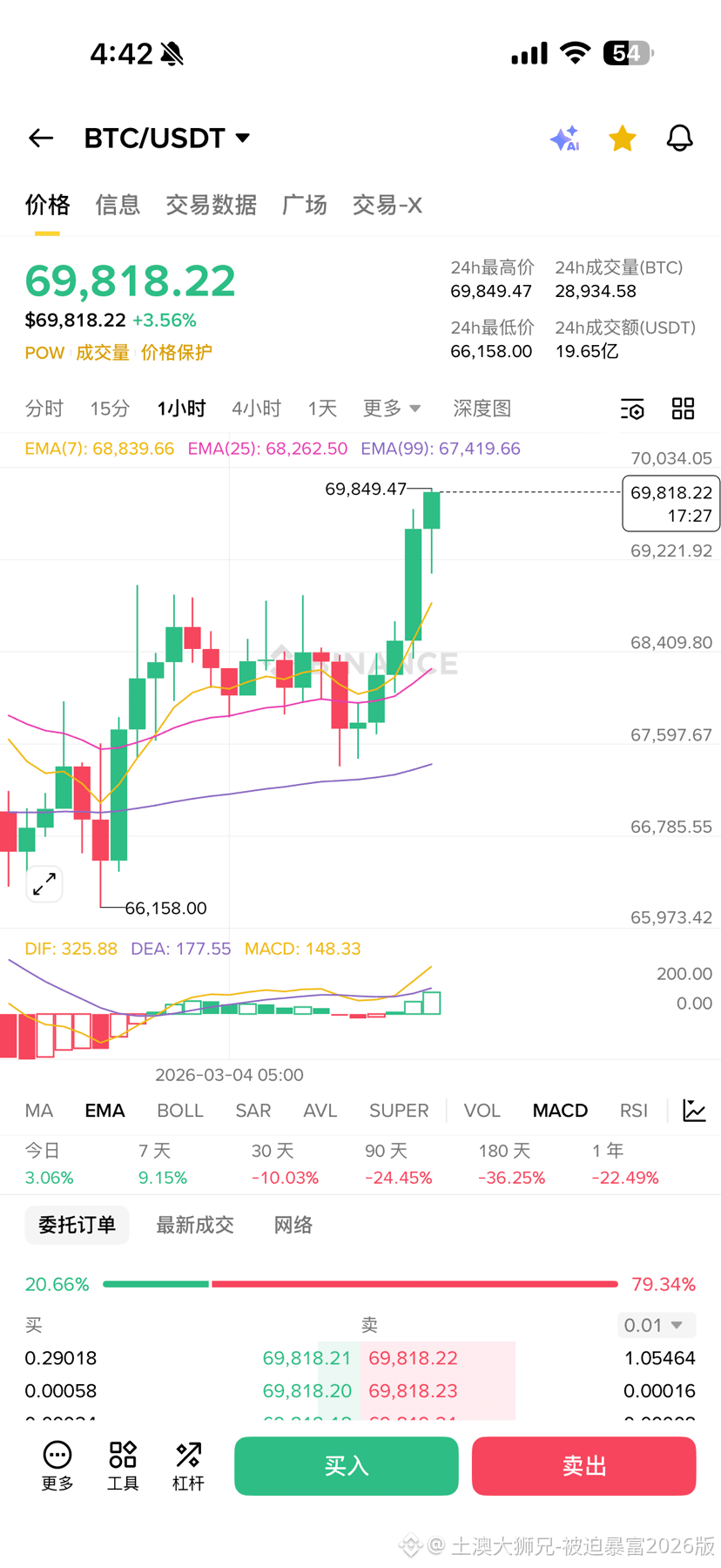Toggle the BOLL indicator
The width and height of the screenshot is (721, 1568).
pos(180,1111)
